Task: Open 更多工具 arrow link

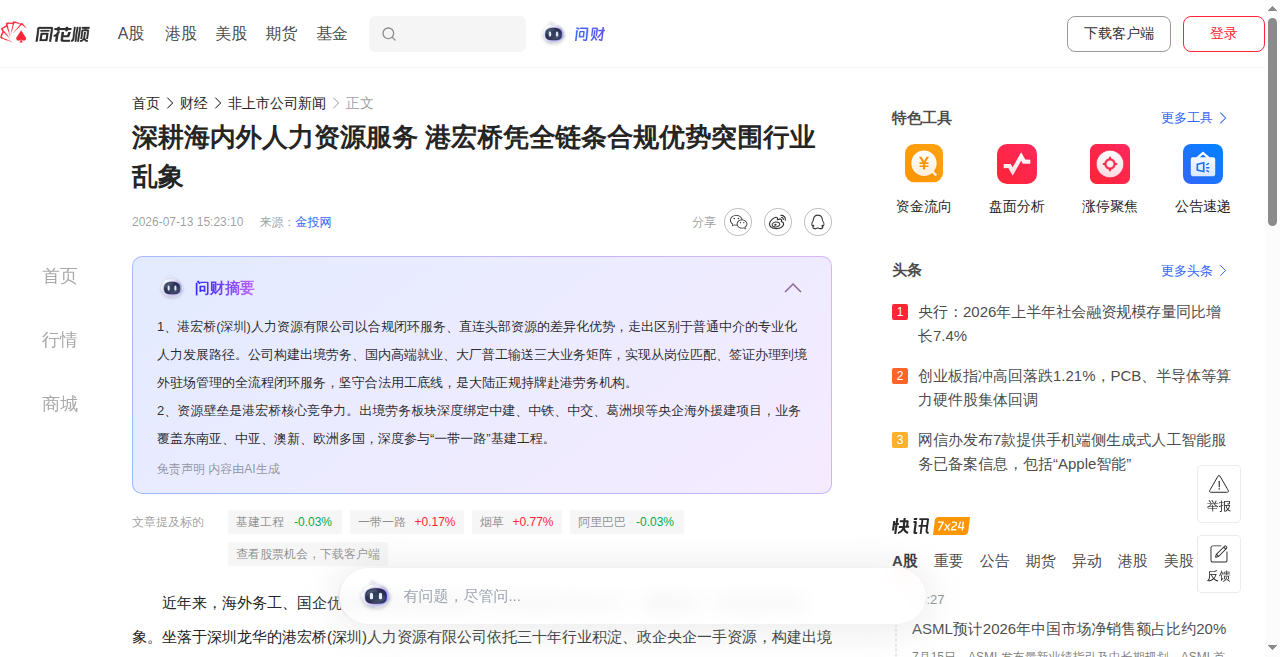Action: [1194, 118]
